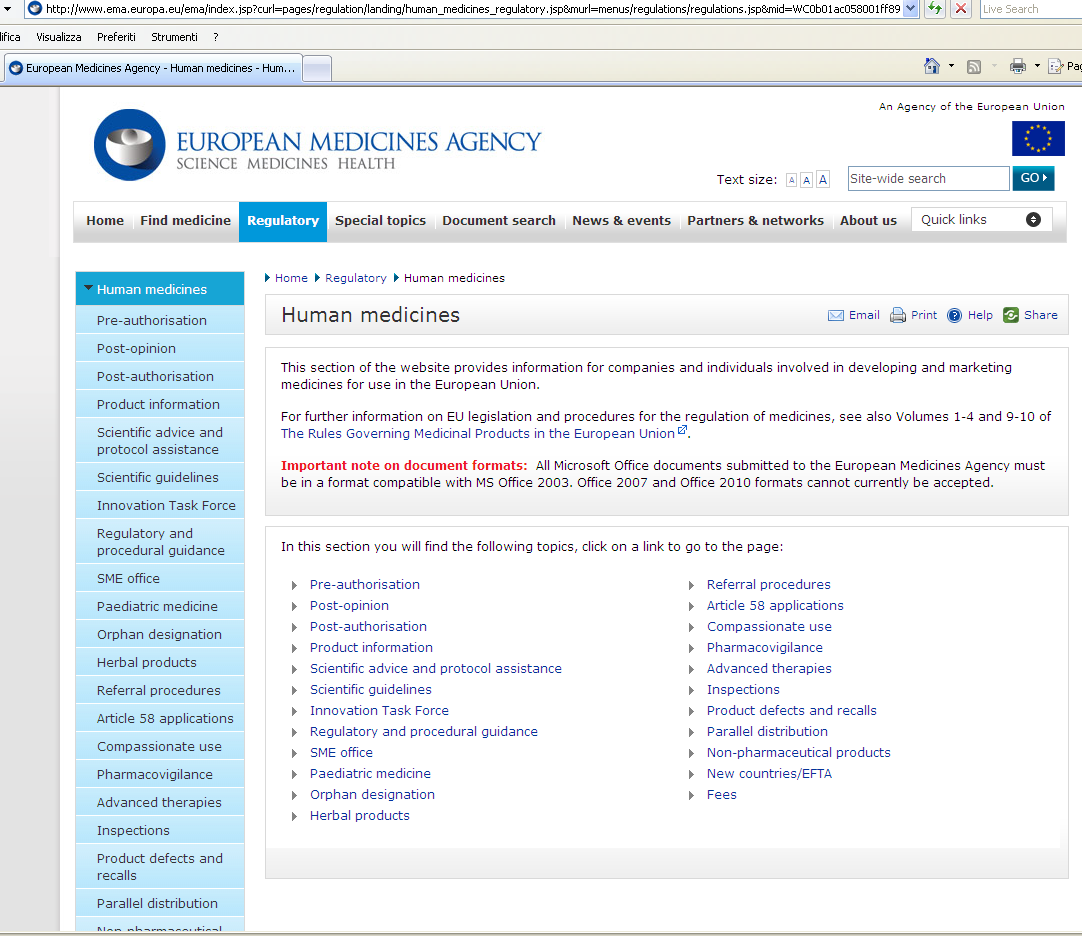Click the GO search button
This screenshot has width=1082, height=936.
(x=1033, y=178)
